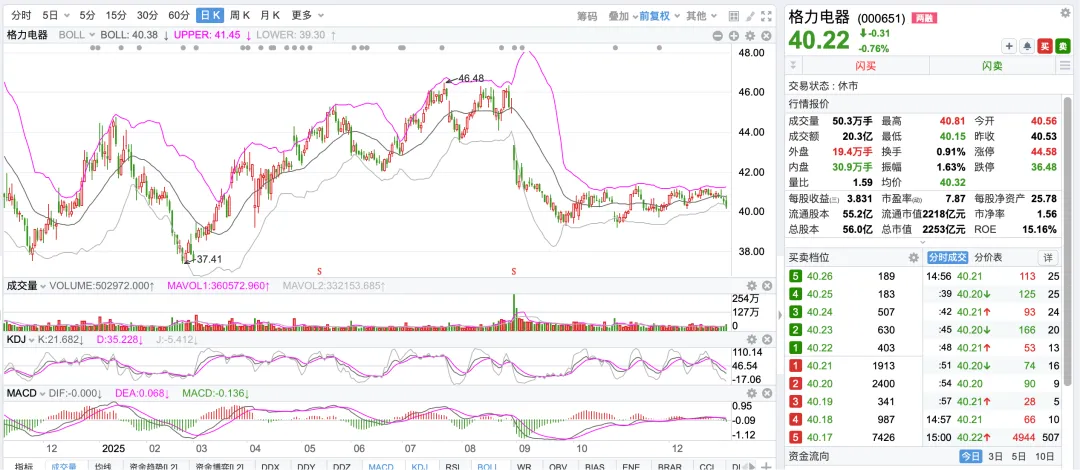Open the 更多 periods dropdown
The height and width of the screenshot is (470, 1080).
tap(307, 15)
